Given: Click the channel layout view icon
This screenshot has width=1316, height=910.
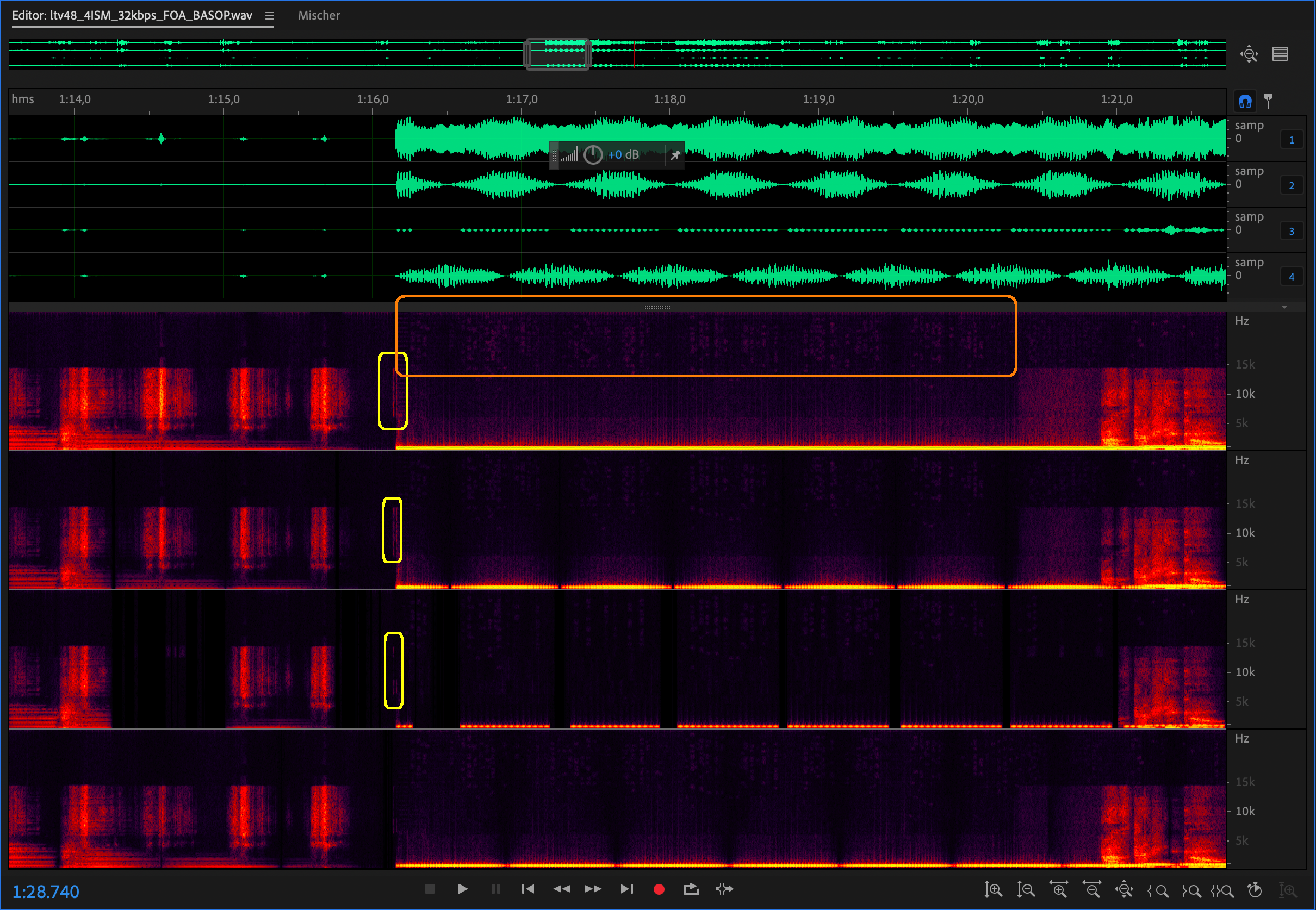Looking at the screenshot, I should (1280, 54).
